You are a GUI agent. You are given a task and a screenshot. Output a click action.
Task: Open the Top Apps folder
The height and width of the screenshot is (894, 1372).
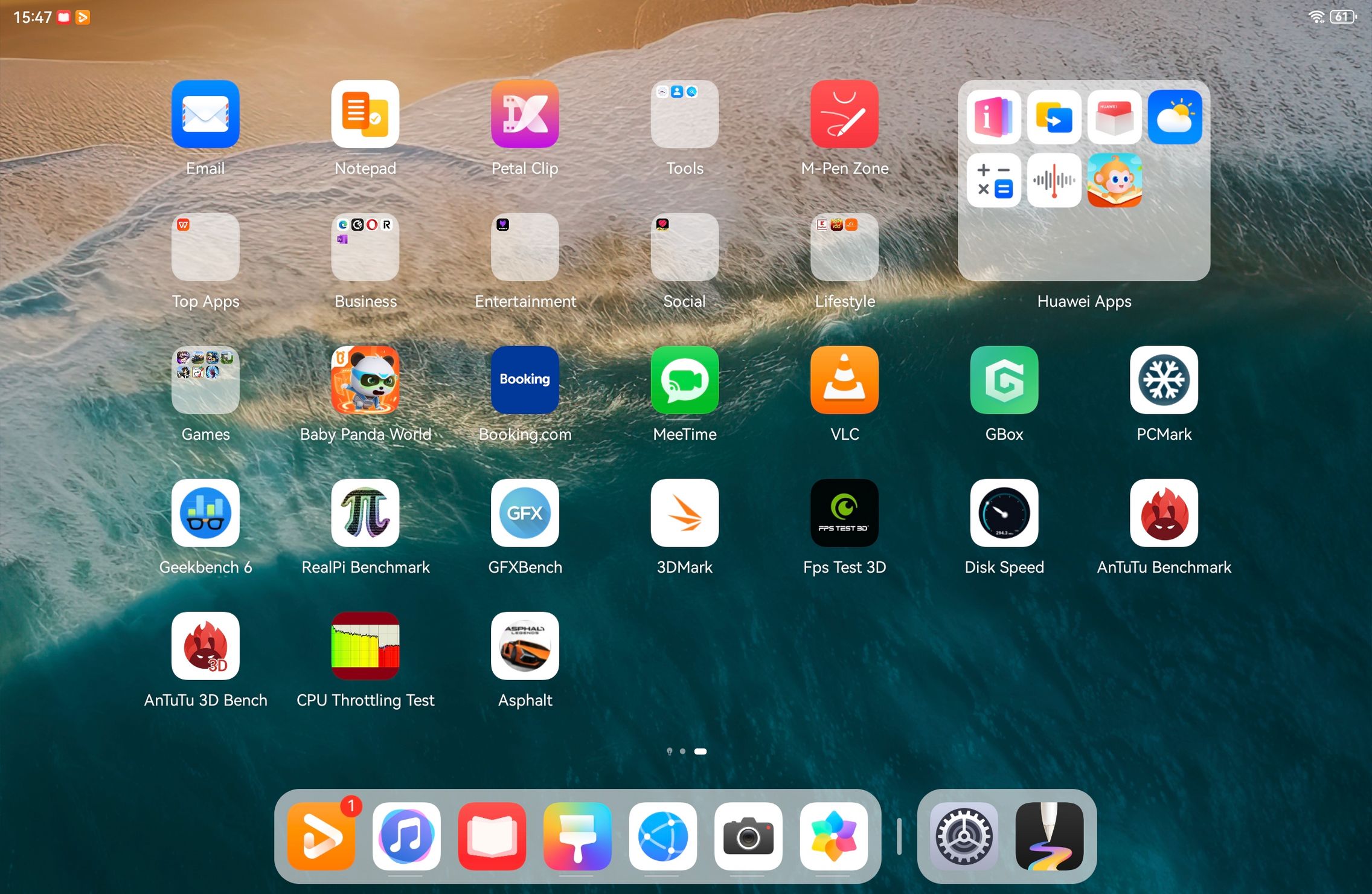tap(205, 247)
